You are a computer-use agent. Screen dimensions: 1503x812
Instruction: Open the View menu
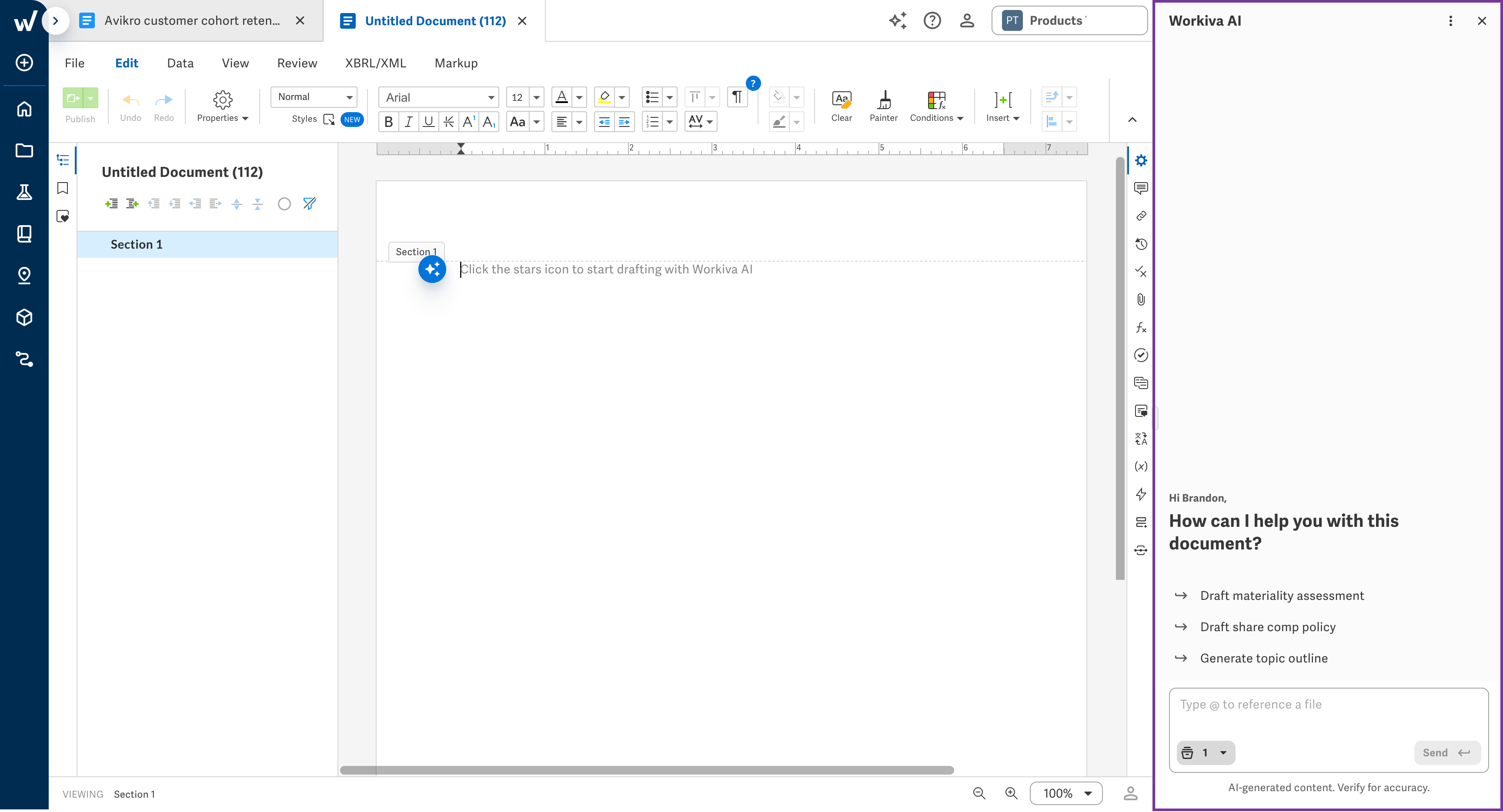pyautogui.click(x=235, y=63)
